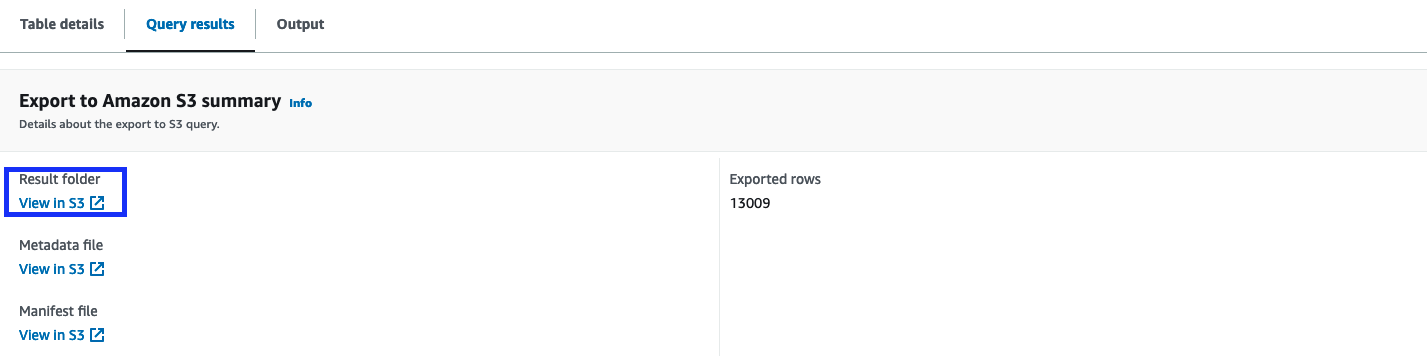
Task: Open the Output tab
Action: [300, 24]
